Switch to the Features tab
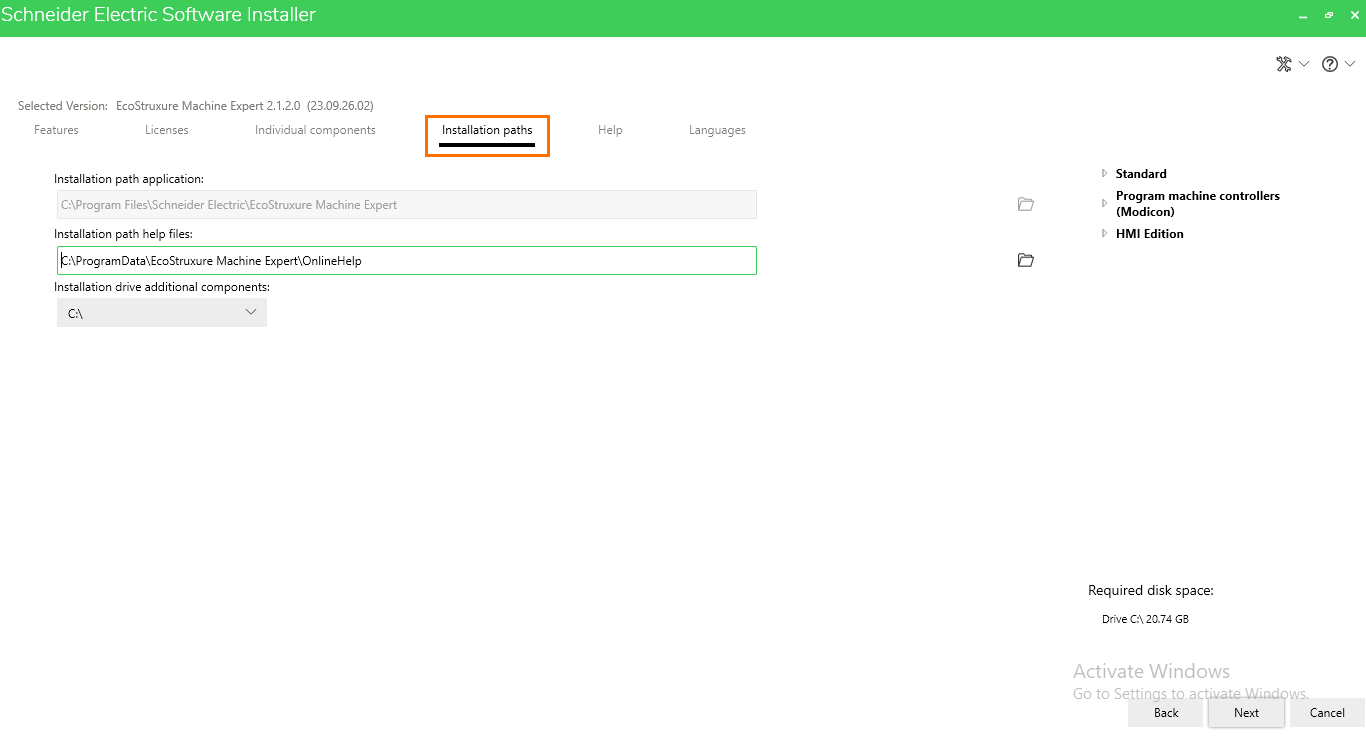The image size is (1366, 738). (x=56, y=130)
